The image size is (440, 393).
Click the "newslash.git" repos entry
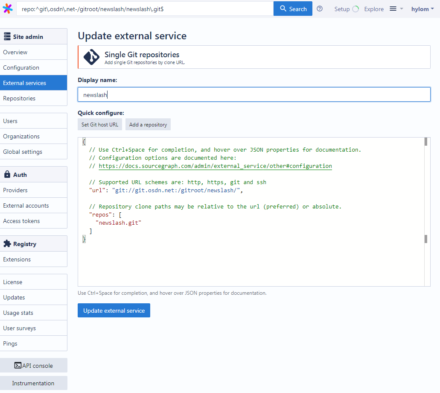coord(118,223)
